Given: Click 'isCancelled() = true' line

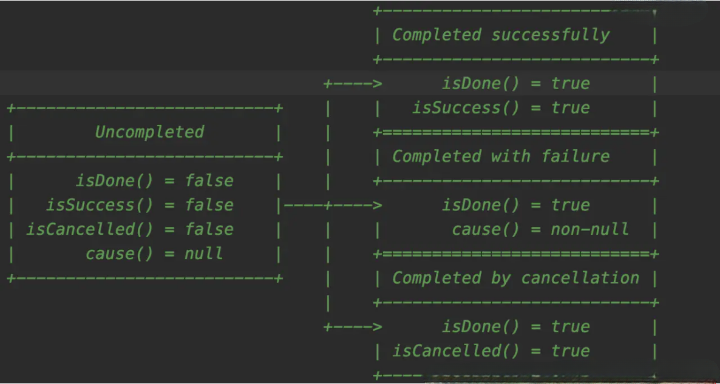Looking at the screenshot, I should [x=491, y=351].
